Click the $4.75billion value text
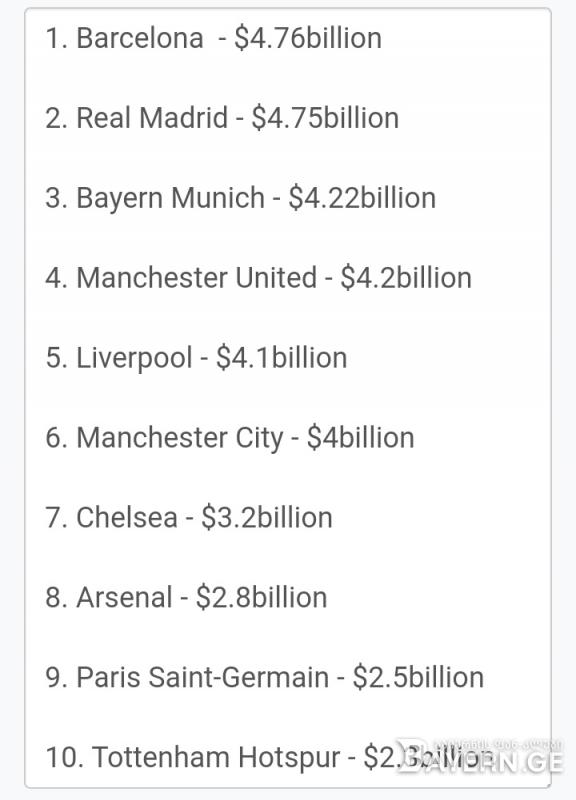This screenshot has width=576, height=800. [x=325, y=118]
